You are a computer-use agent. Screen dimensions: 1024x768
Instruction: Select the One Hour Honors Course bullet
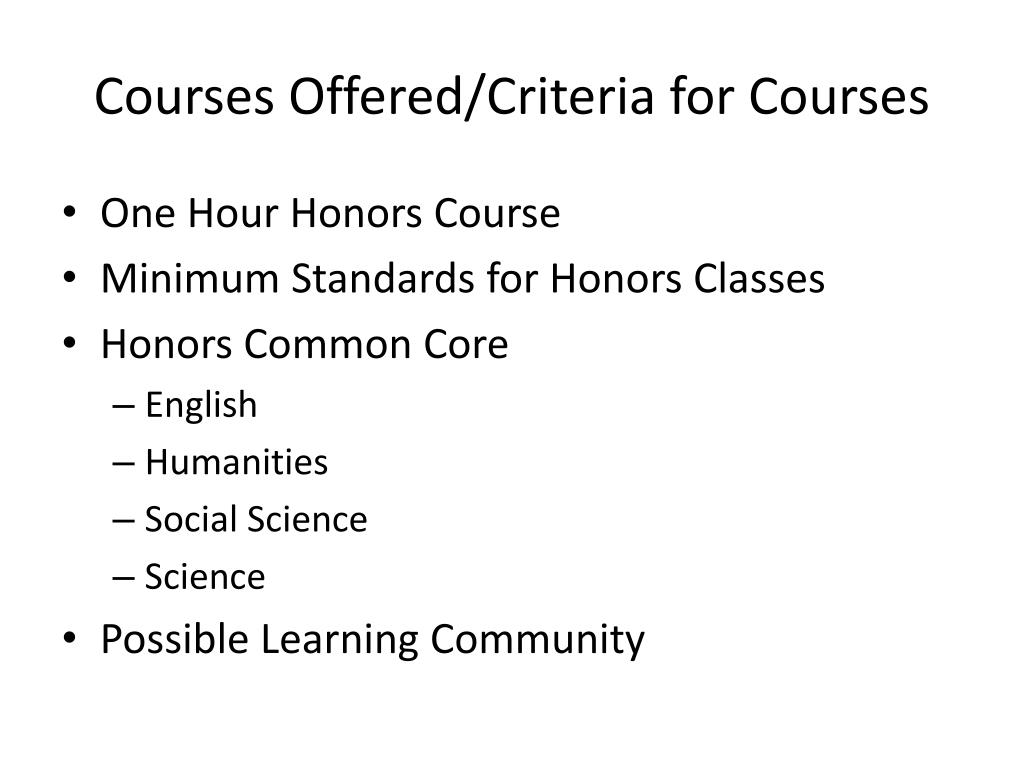pyautogui.click(x=330, y=214)
